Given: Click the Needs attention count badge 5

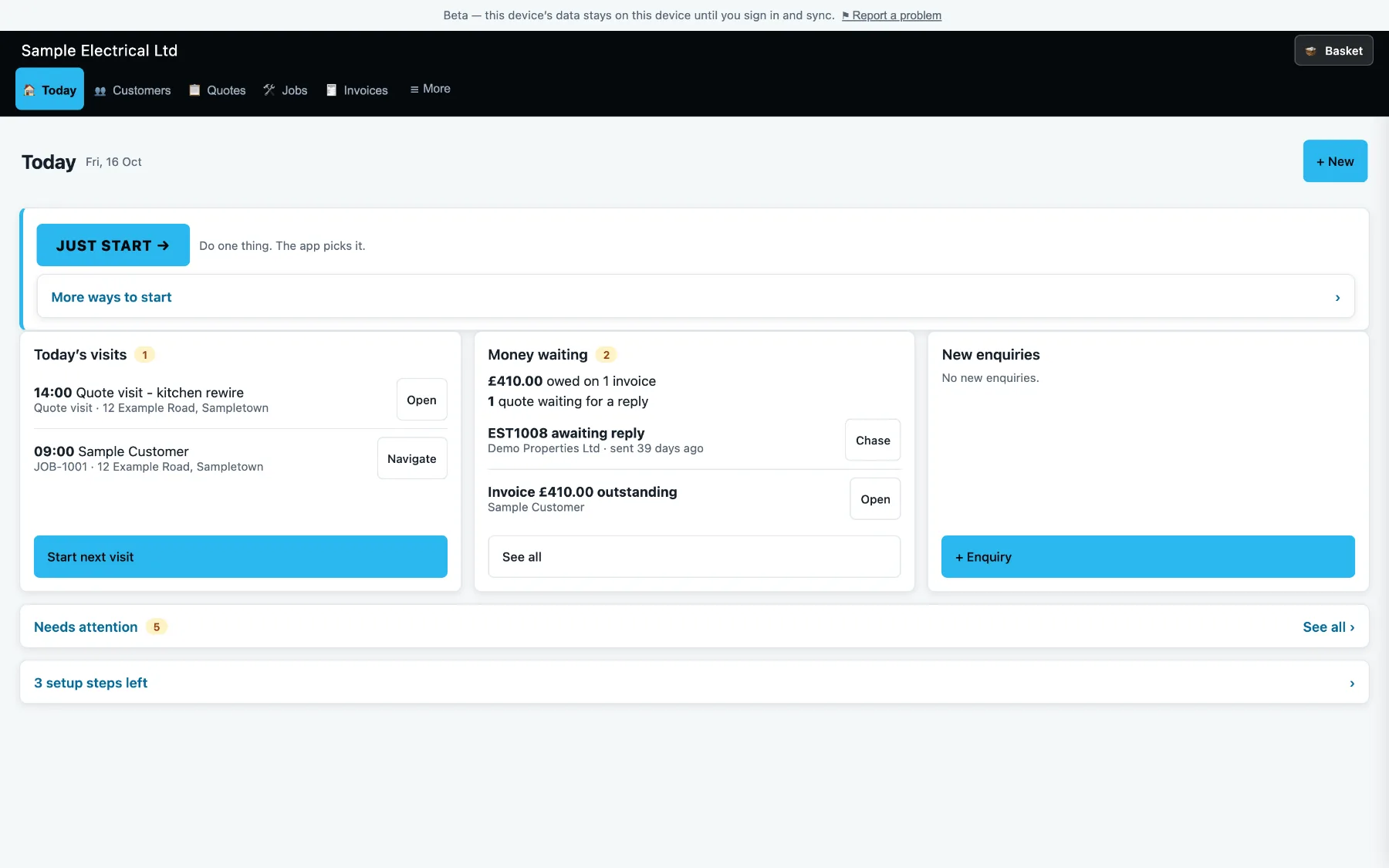Looking at the screenshot, I should pos(156,627).
